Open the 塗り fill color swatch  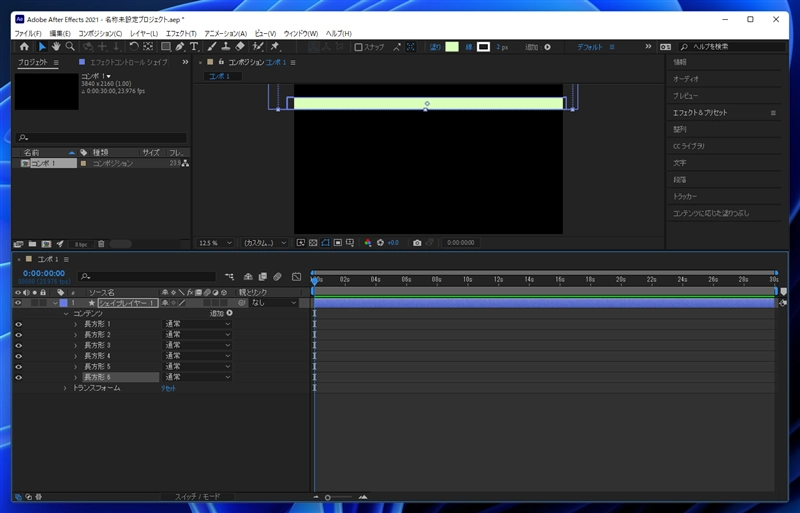click(x=452, y=47)
